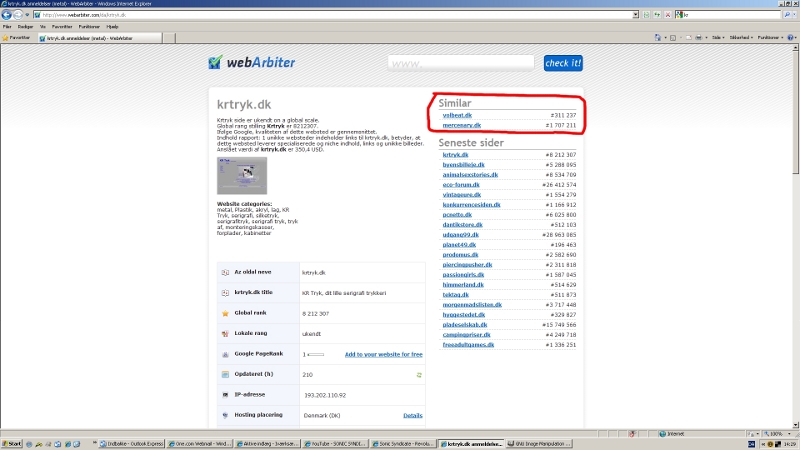This screenshot has height=450, width=800.
Task: Click the Google PageRank row icon
Action: coord(225,354)
